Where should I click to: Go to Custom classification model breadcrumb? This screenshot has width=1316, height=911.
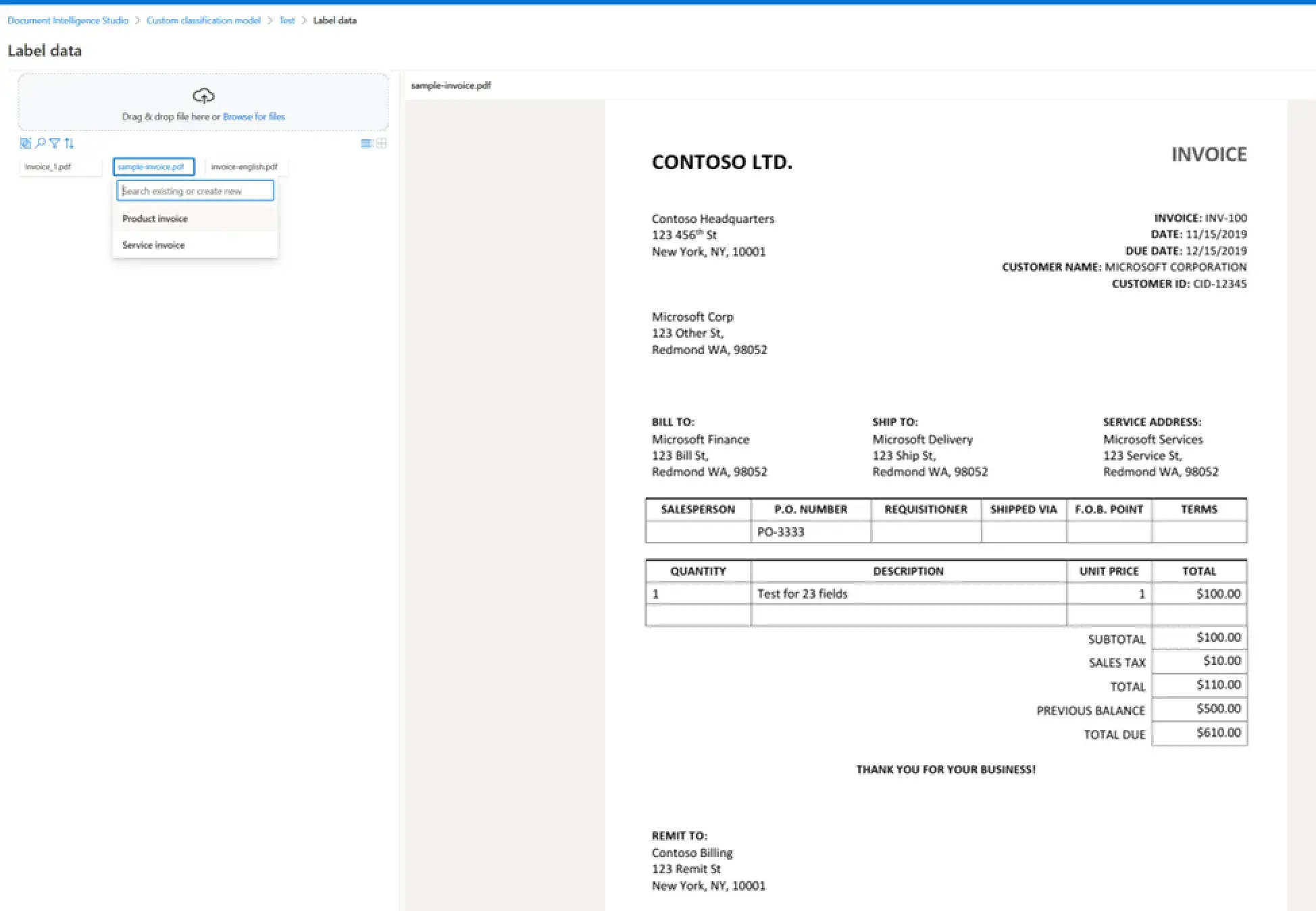point(203,20)
